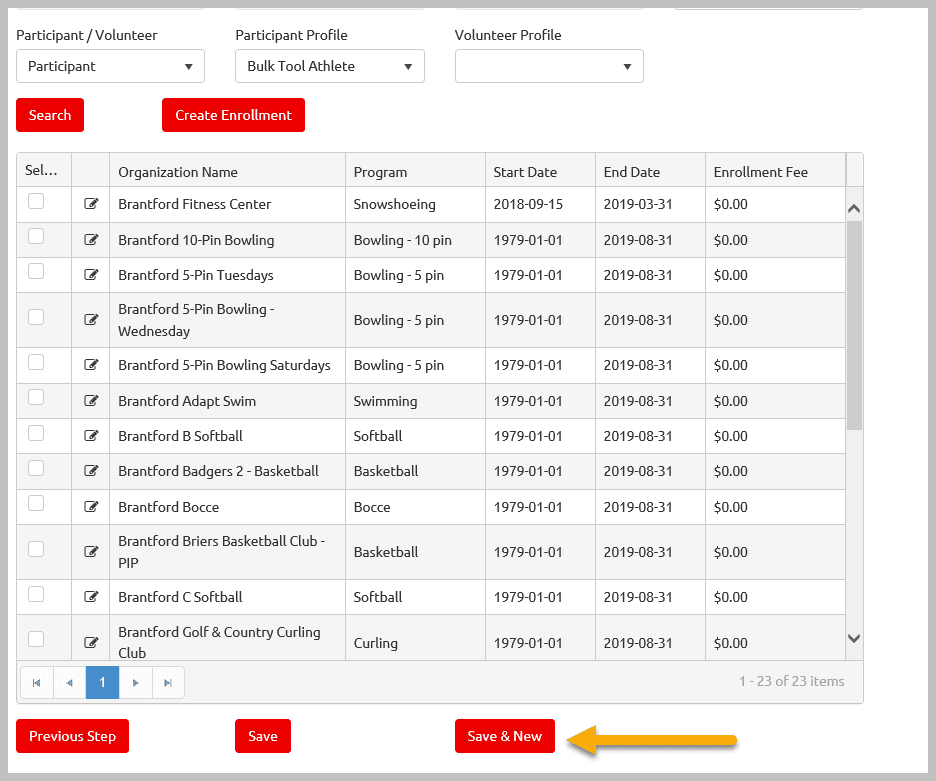This screenshot has width=936, height=781.
Task: Go back with Previous Step button
Action: [x=72, y=736]
